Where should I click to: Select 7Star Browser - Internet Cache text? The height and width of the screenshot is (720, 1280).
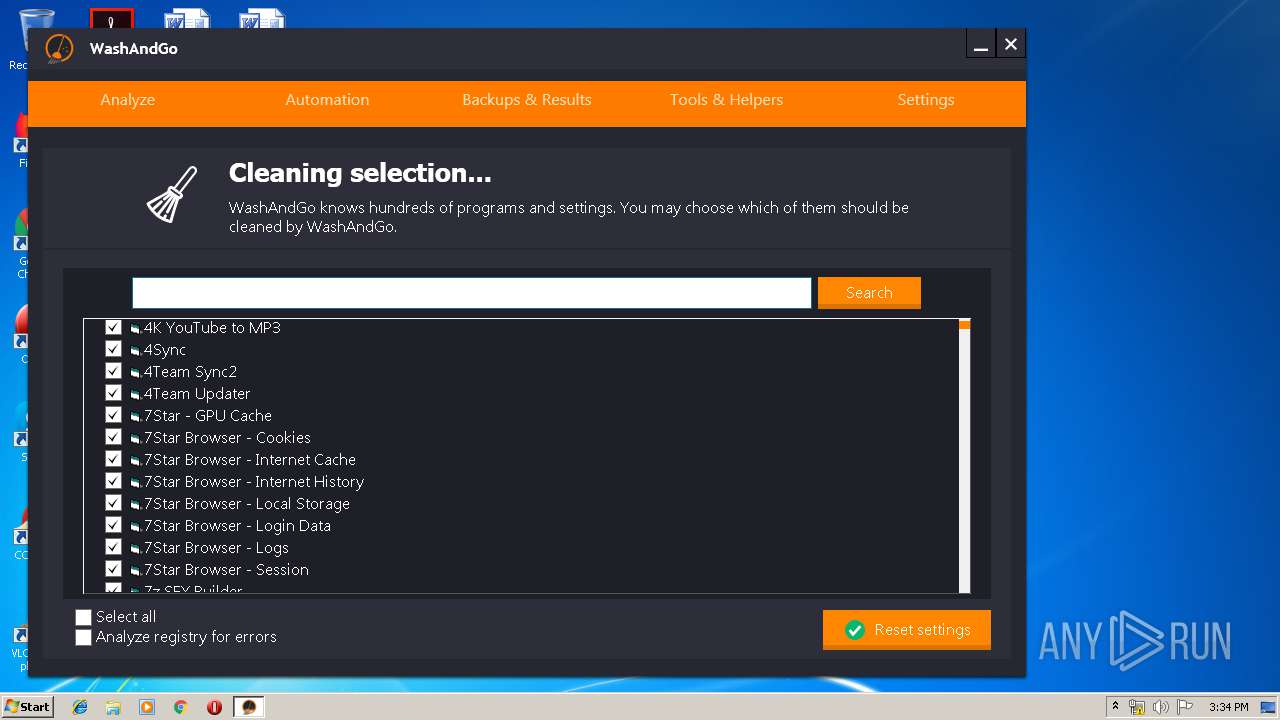tap(249, 459)
